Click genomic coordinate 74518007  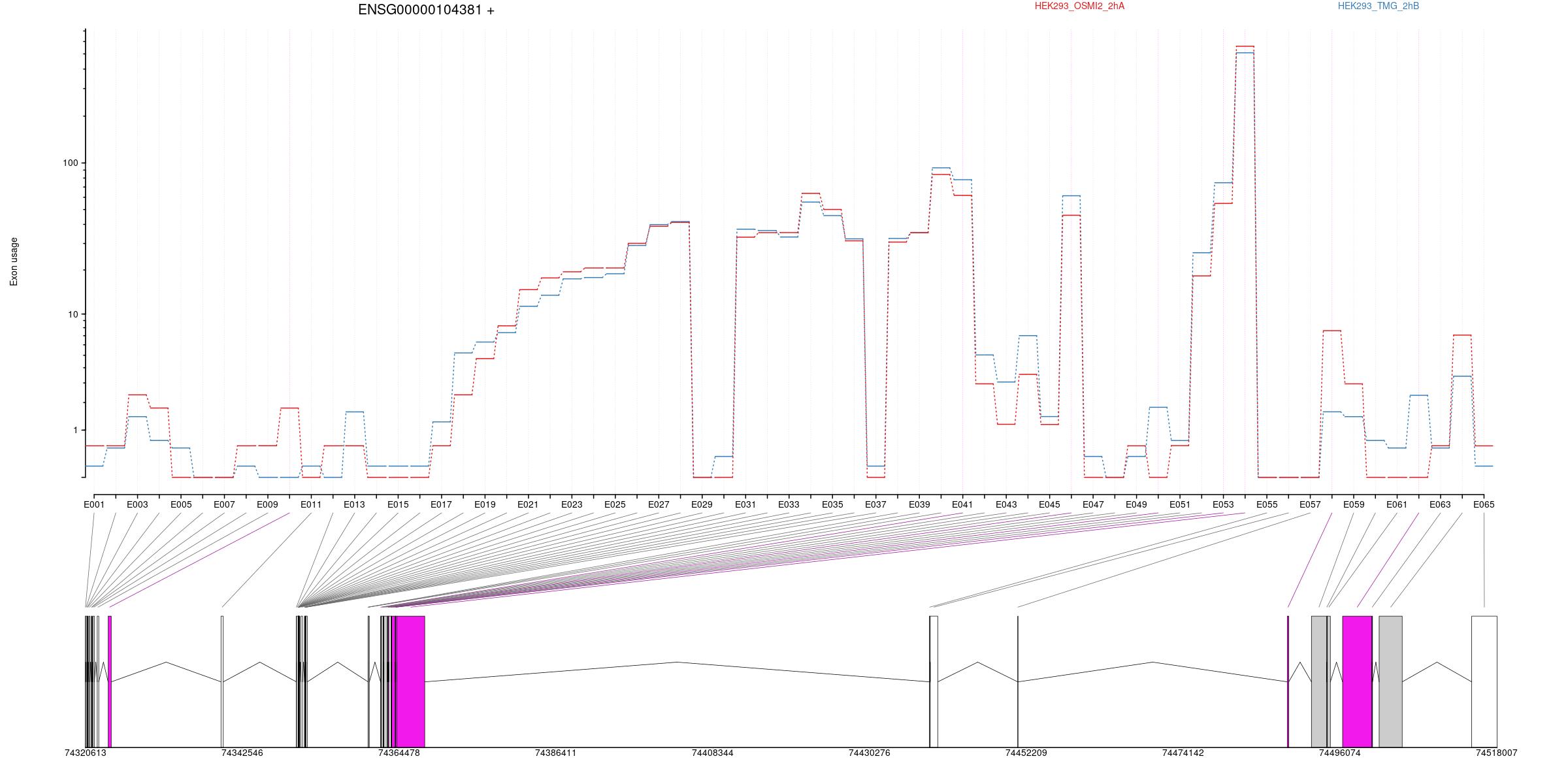pyautogui.click(x=1497, y=753)
